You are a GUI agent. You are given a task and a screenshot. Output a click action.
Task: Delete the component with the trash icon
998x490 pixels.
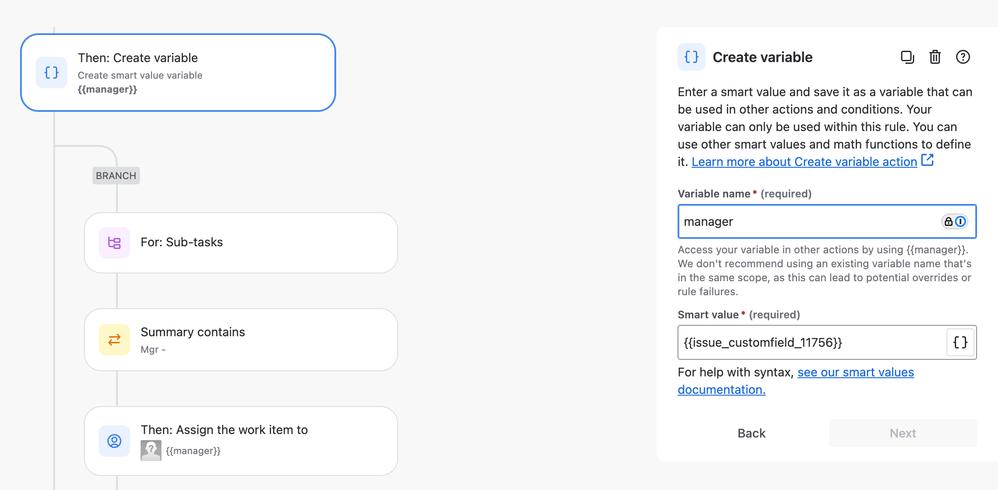(x=935, y=57)
